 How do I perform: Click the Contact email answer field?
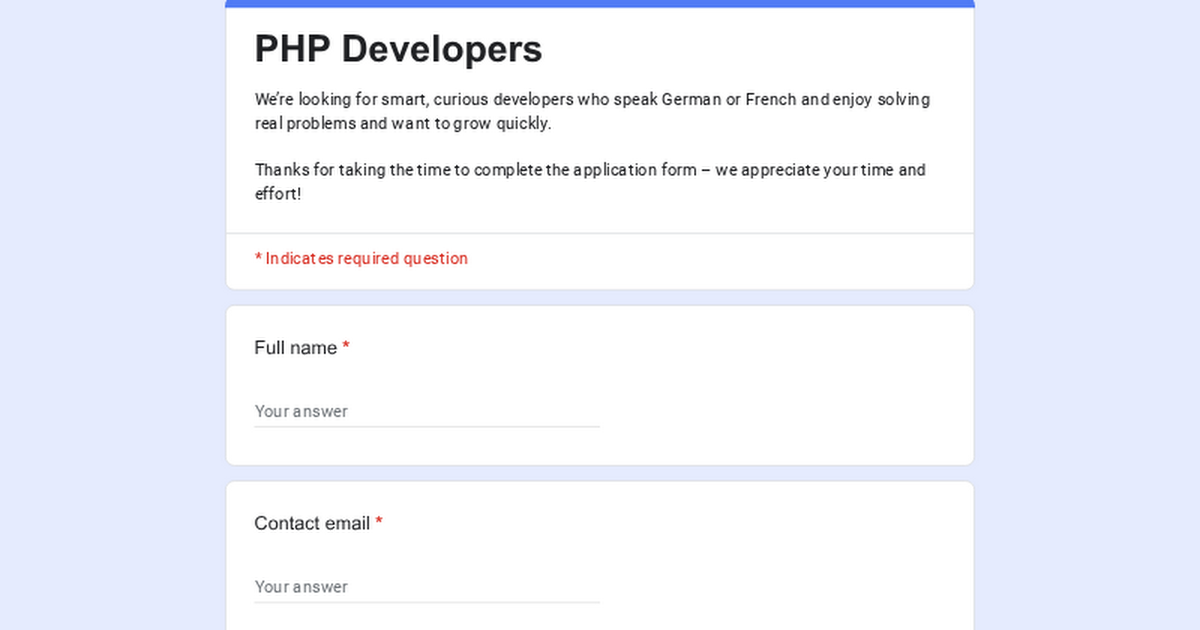tap(426, 587)
